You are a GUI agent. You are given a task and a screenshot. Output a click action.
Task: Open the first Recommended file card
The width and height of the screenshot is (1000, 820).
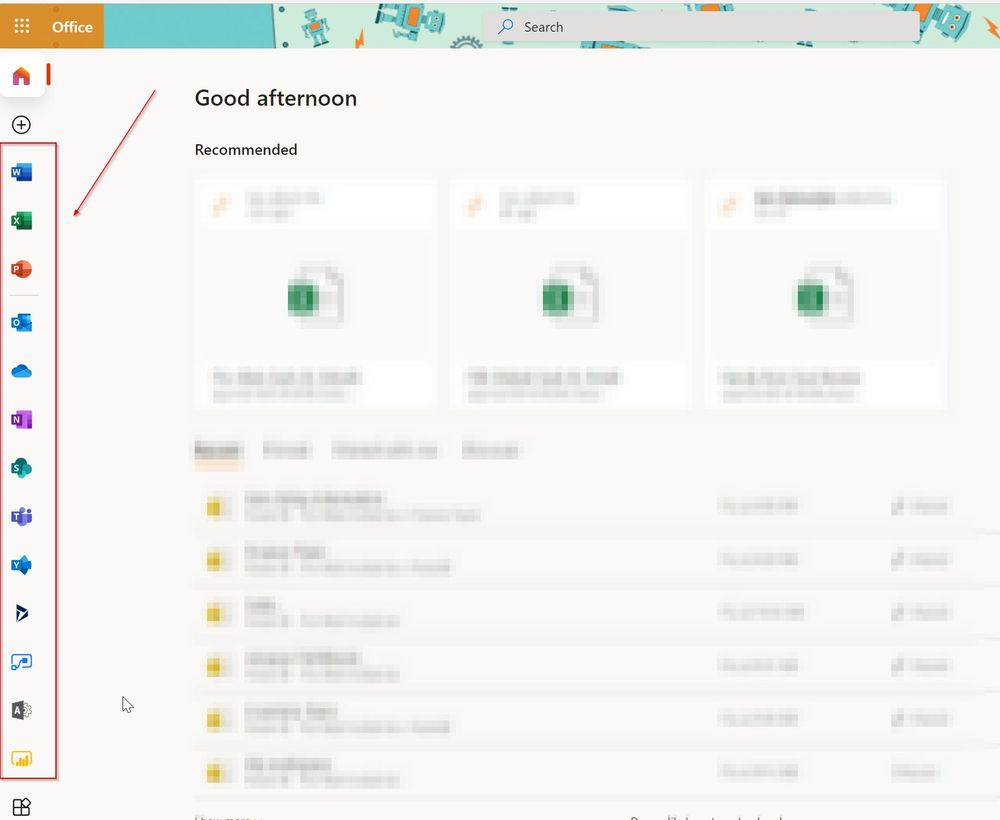coord(315,295)
